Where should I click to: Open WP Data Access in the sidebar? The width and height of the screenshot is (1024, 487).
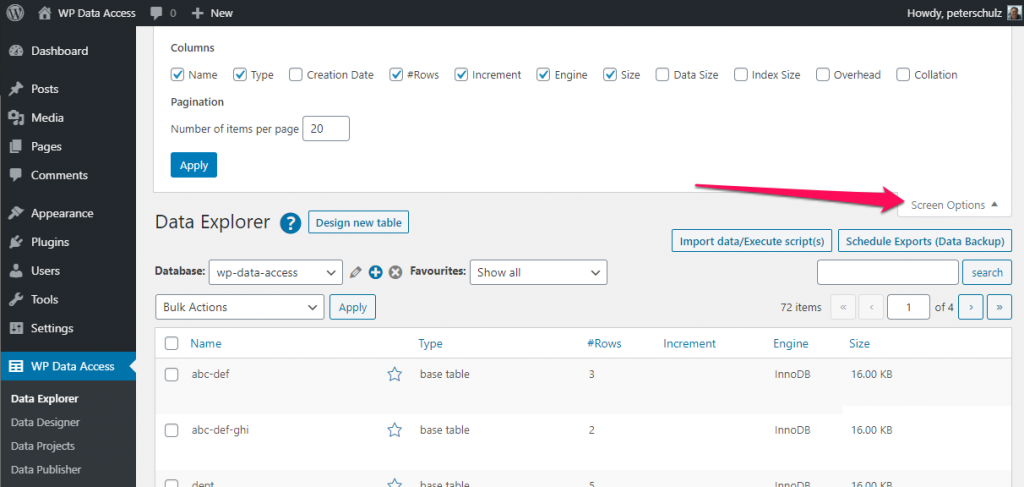(68, 366)
